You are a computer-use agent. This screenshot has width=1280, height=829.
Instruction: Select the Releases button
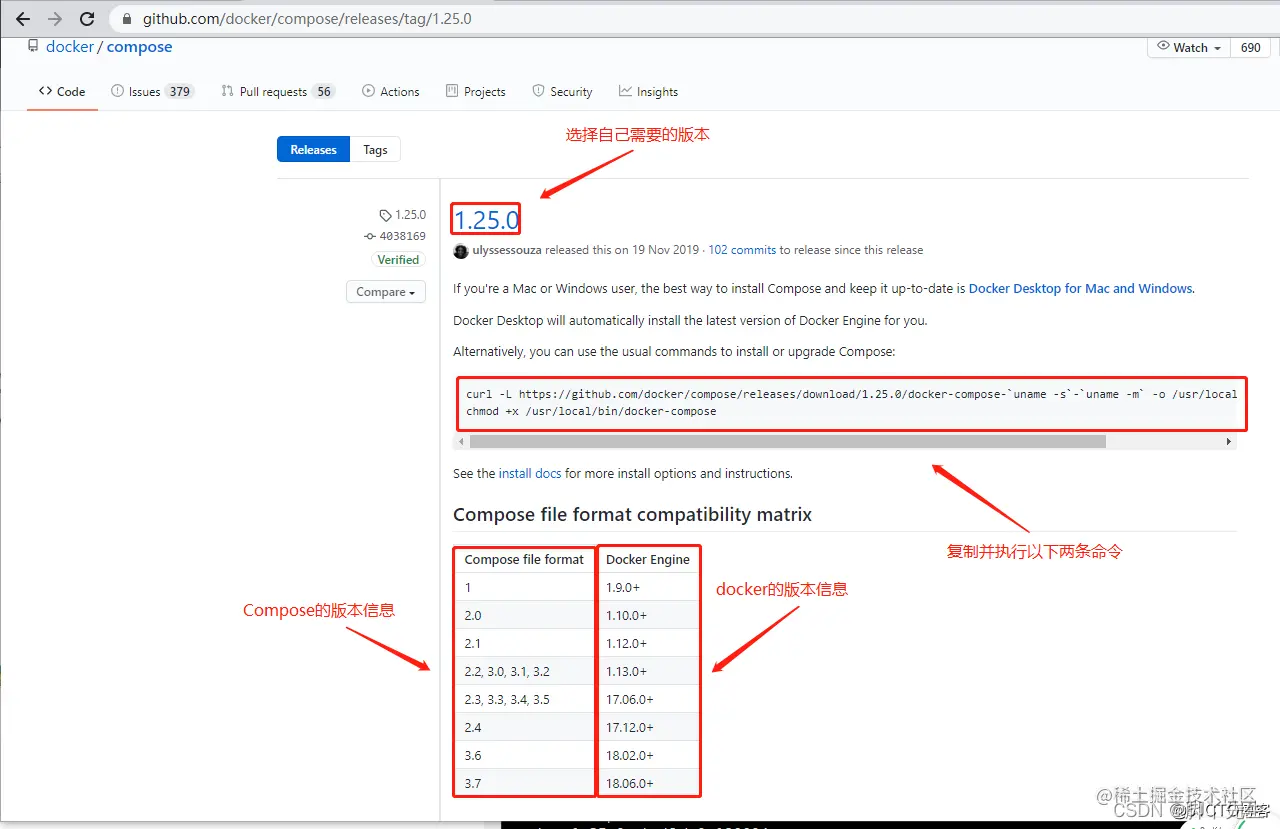(314, 149)
